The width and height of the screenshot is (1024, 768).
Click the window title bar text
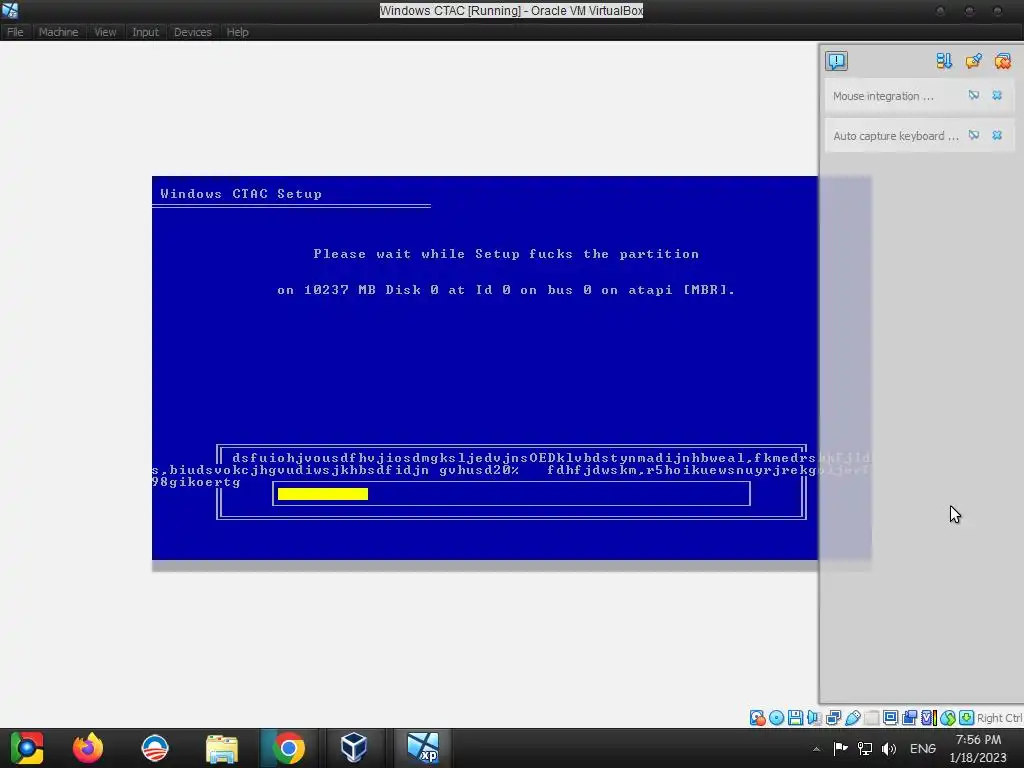(511, 10)
